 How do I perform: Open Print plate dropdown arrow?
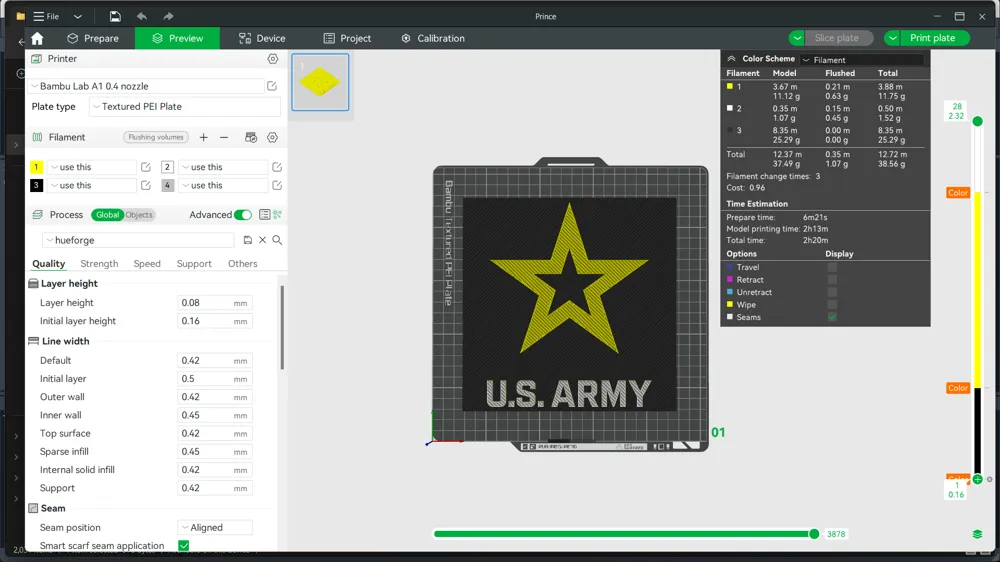893,38
